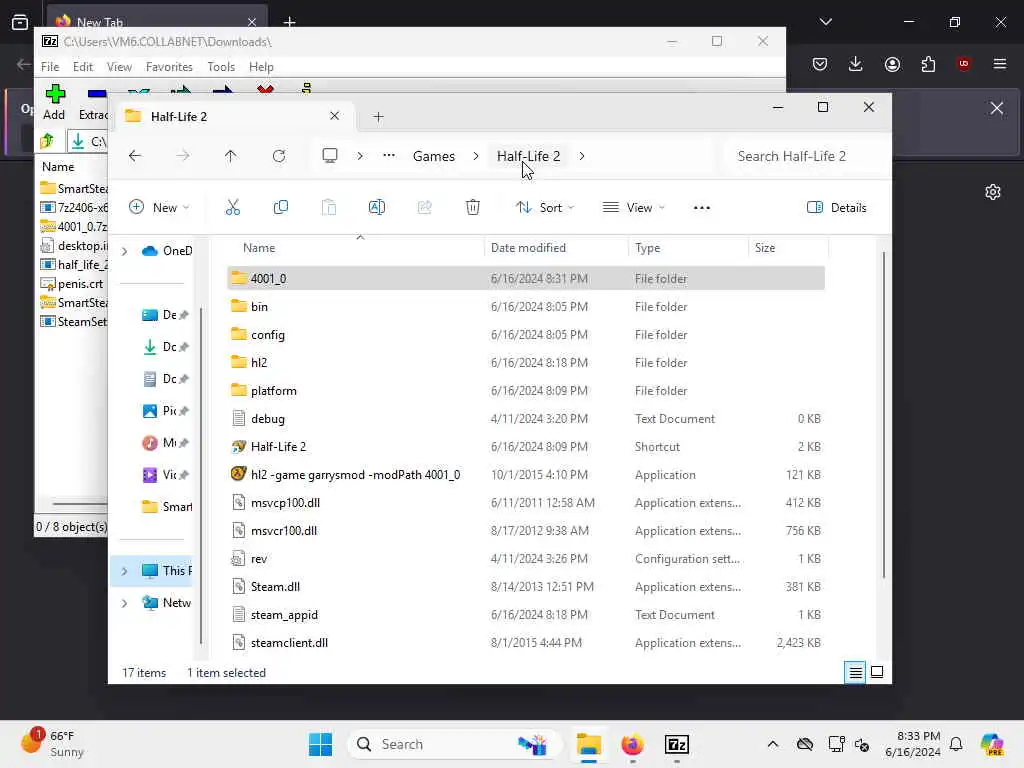Viewport: 1024px width, 768px height.
Task: Switch to large thumbnails view icon in status bar
Action: pyautogui.click(x=877, y=672)
